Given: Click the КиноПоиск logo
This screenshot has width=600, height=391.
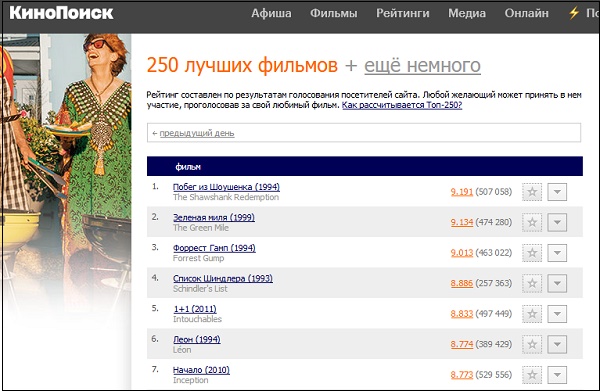Looking at the screenshot, I should (x=61, y=13).
